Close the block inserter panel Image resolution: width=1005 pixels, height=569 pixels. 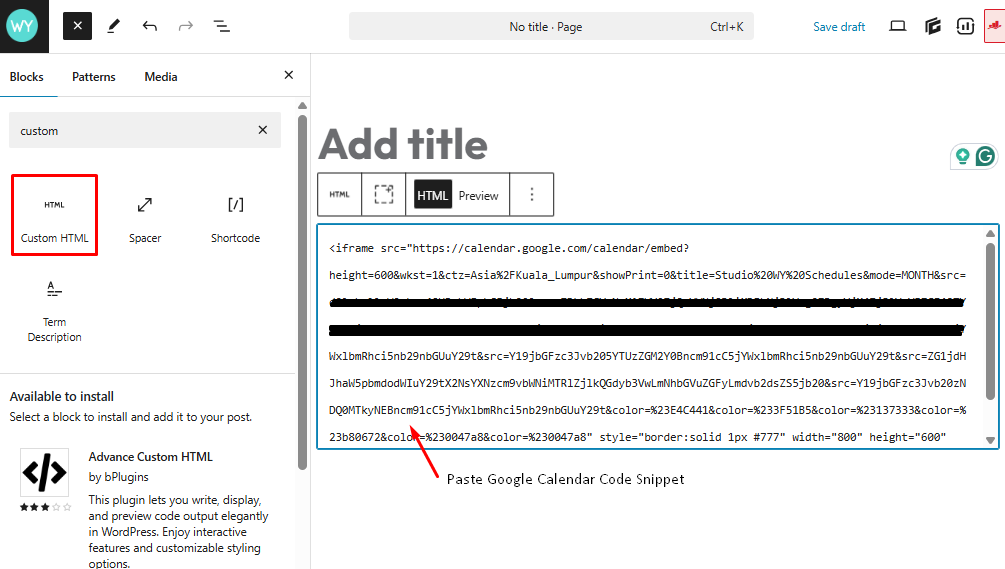pyautogui.click(x=288, y=76)
